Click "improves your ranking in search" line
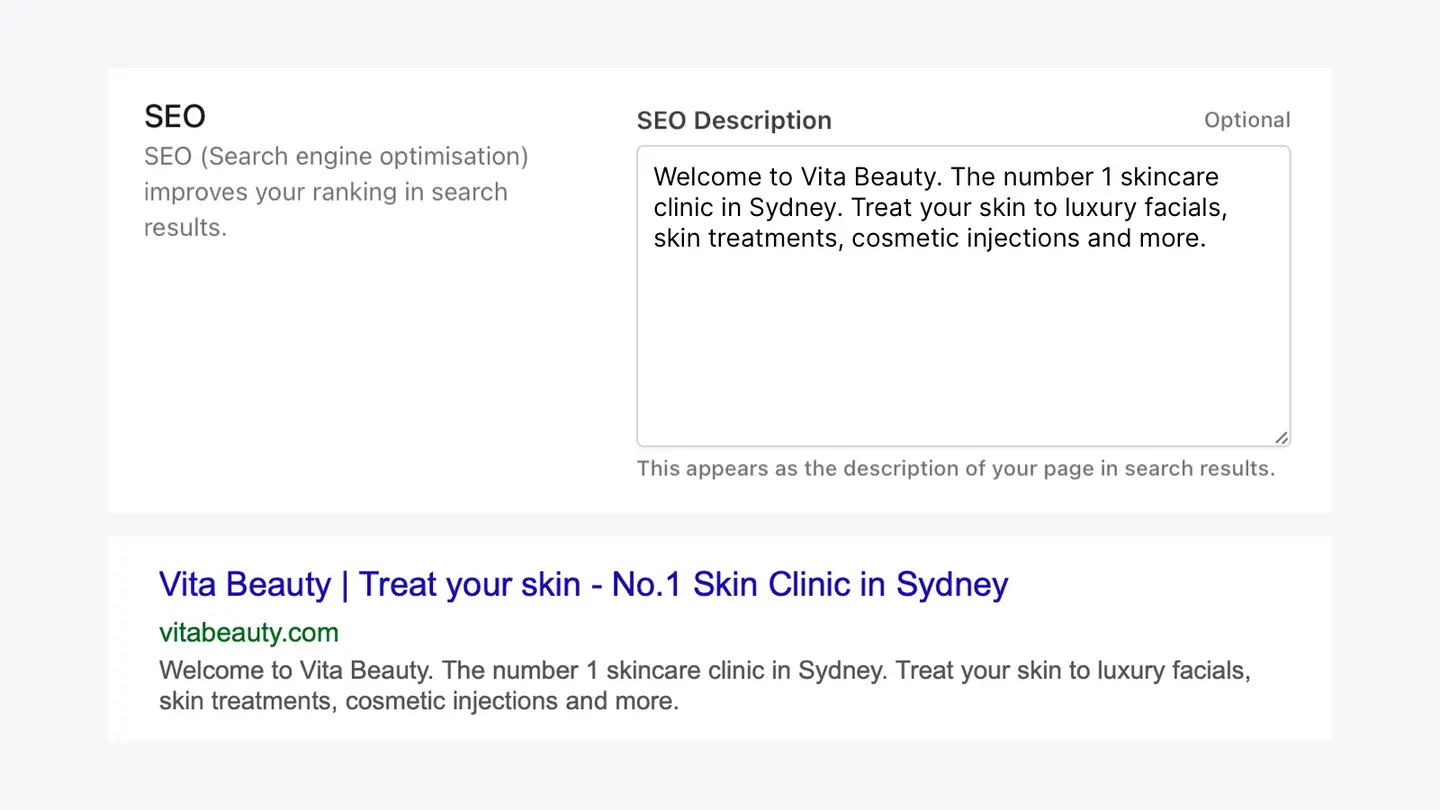1440x810 pixels. tap(325, 192)
